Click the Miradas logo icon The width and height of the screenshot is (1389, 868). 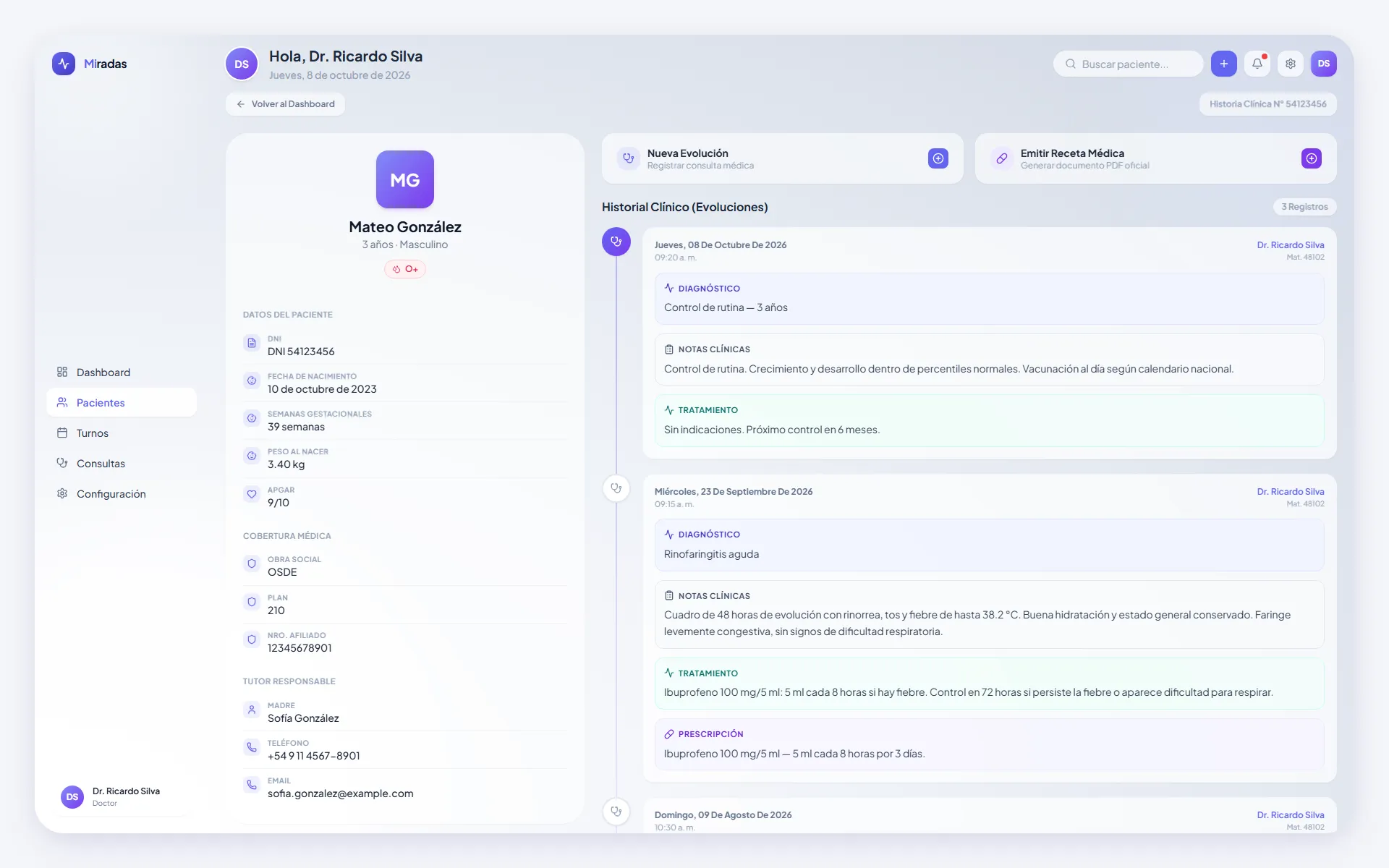pyautogui.click(x=64, y=64)
